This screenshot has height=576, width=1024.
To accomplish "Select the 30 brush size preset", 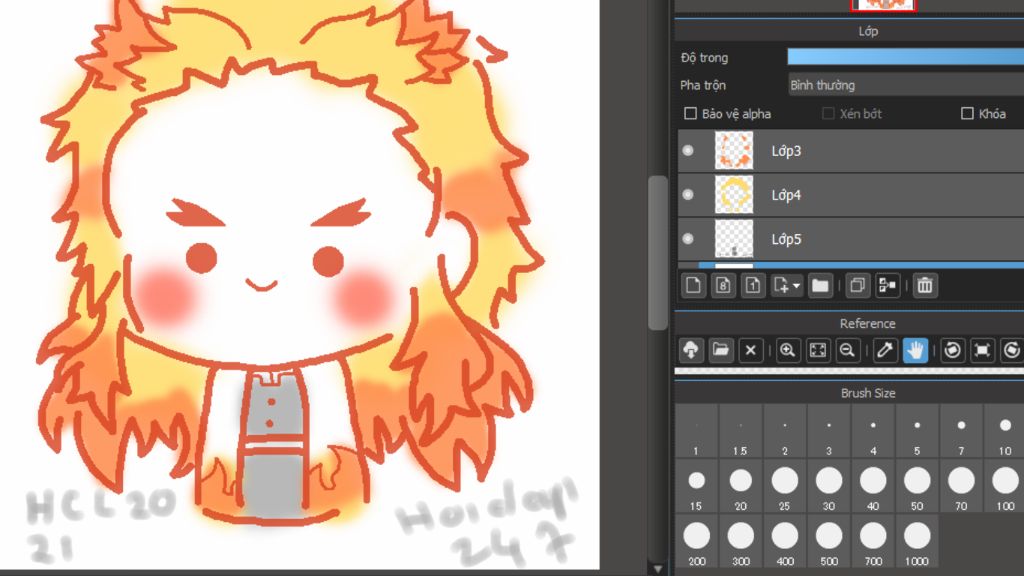I will coord(829,487).
